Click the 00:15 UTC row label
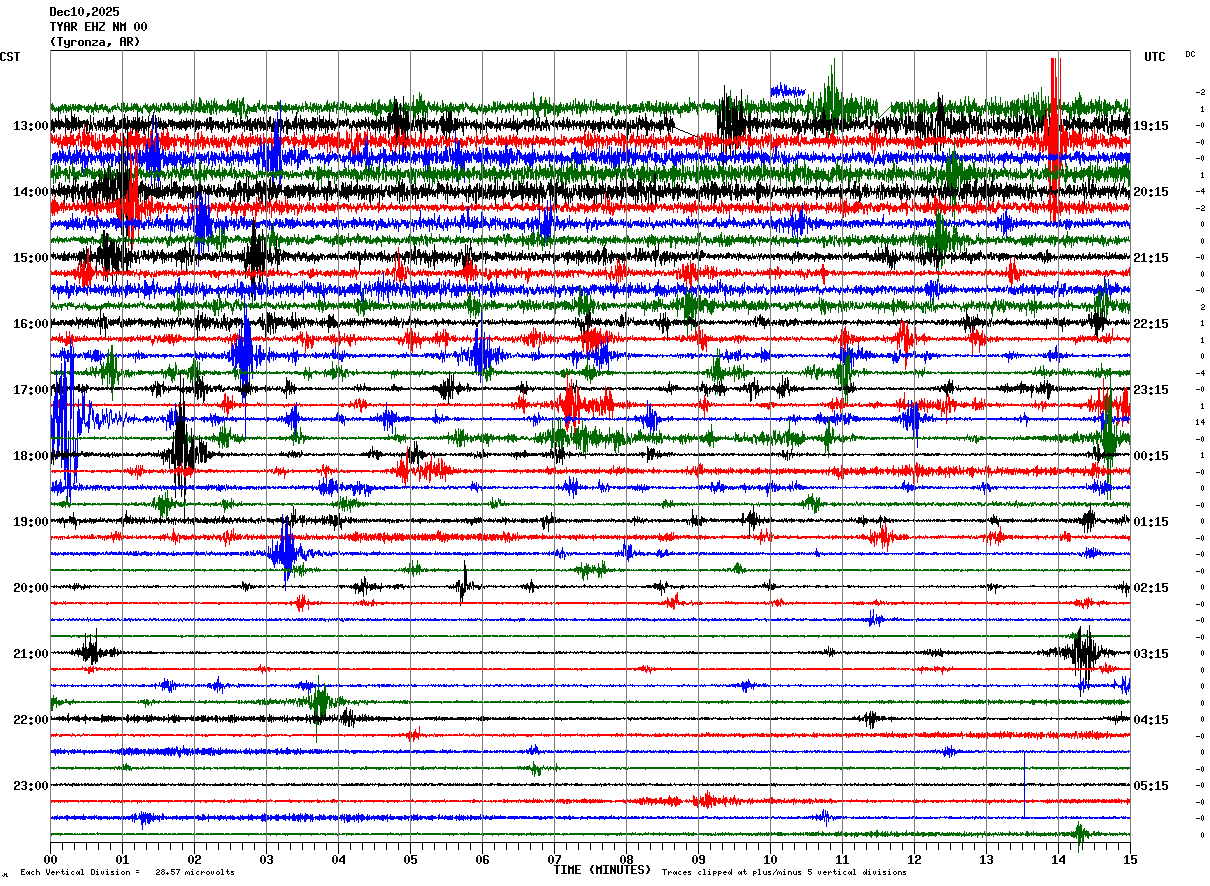The image size is (1210, 886). point(1151,456)
